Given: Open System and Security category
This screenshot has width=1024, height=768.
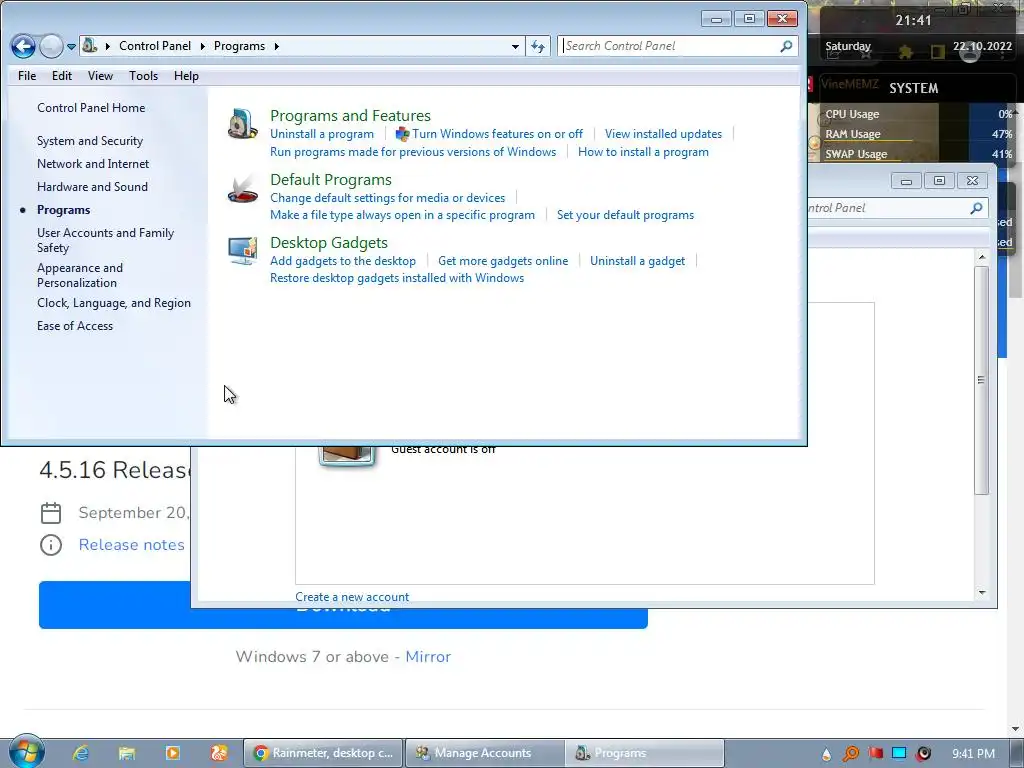Looking at the screenshot, I should pyautogui.click(x=89, y=141).
